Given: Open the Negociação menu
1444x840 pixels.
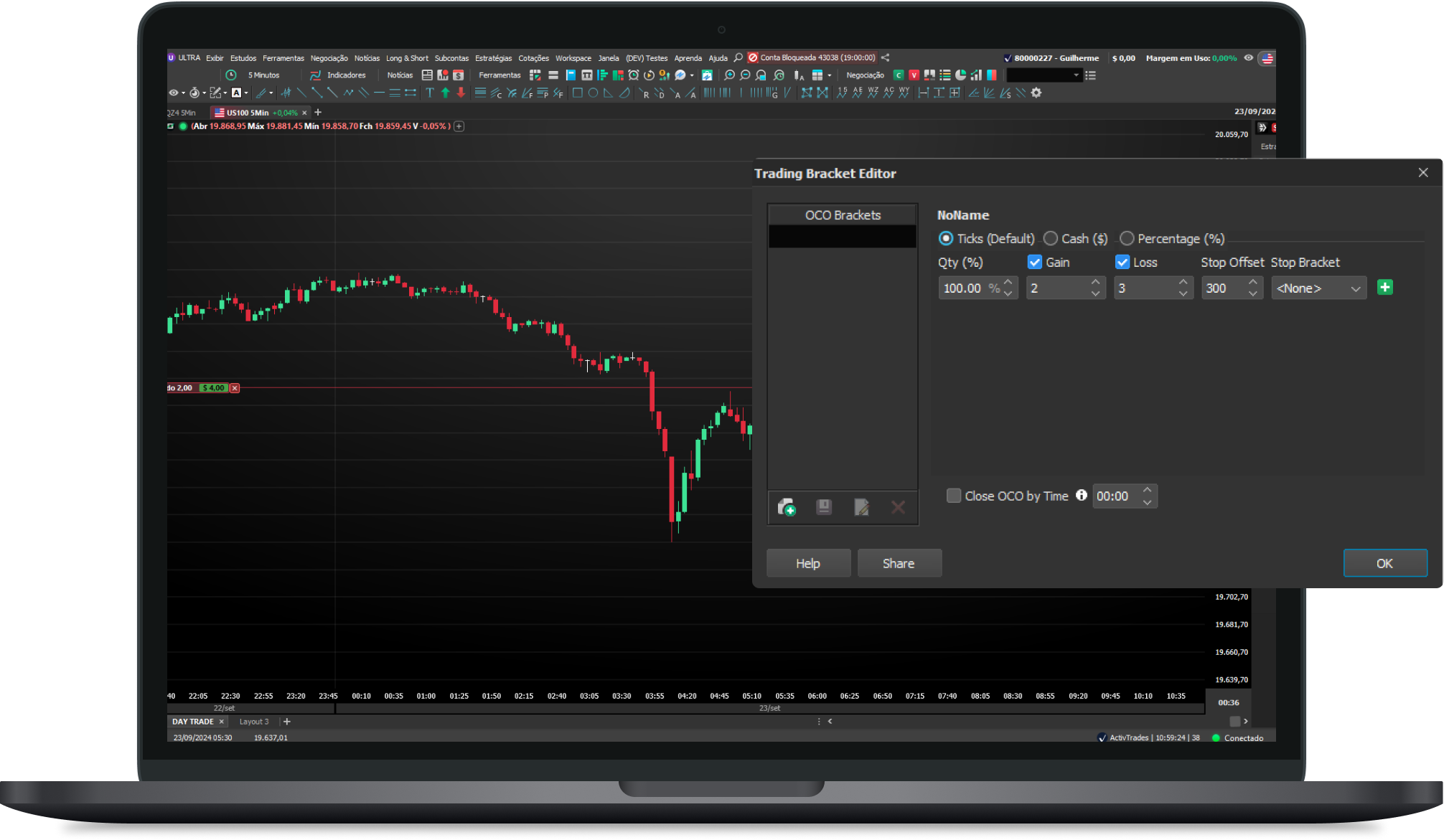Looking at the screenshot, I should click(x=331, y=58).
